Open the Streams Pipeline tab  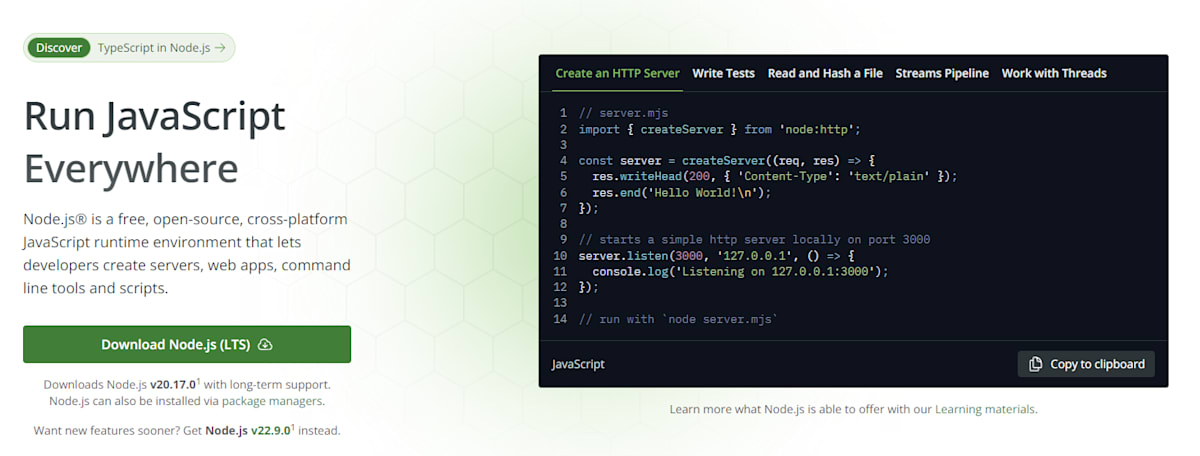[x=942, y=73]
